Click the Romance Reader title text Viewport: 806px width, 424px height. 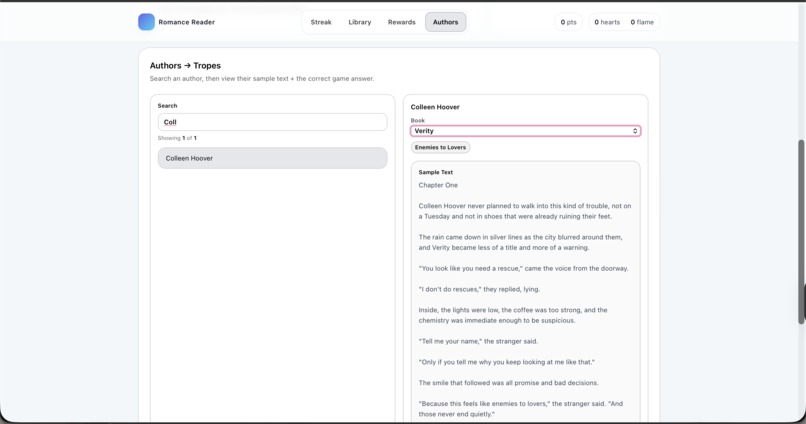pyautogui.click(x=187, y=22)
